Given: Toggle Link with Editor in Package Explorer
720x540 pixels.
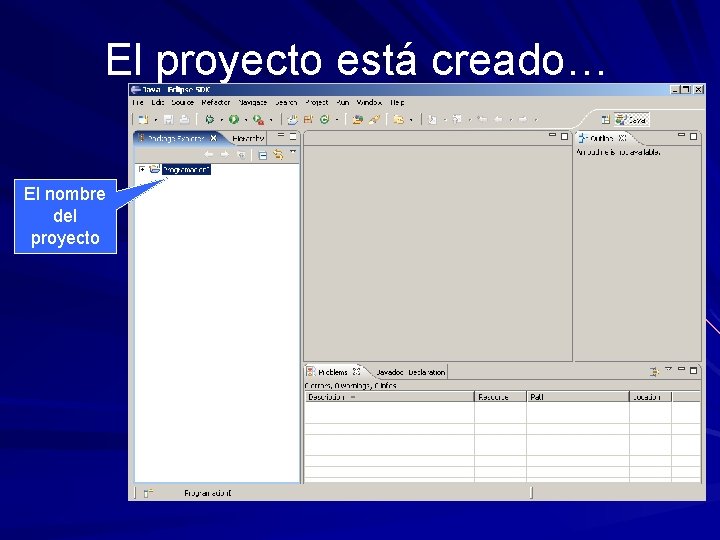Looking at the screenshot, I should 278,155.
